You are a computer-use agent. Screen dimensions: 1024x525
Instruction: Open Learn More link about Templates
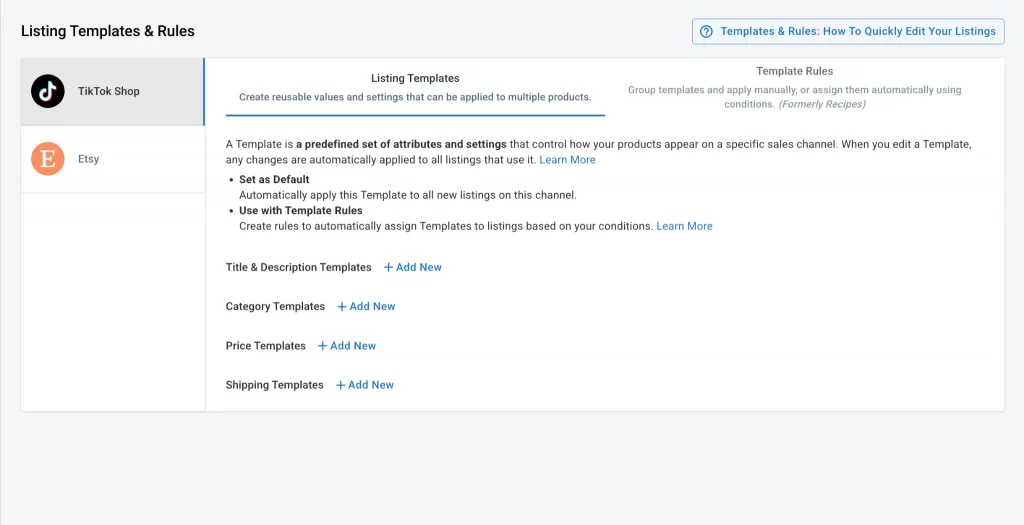point(567,159)
